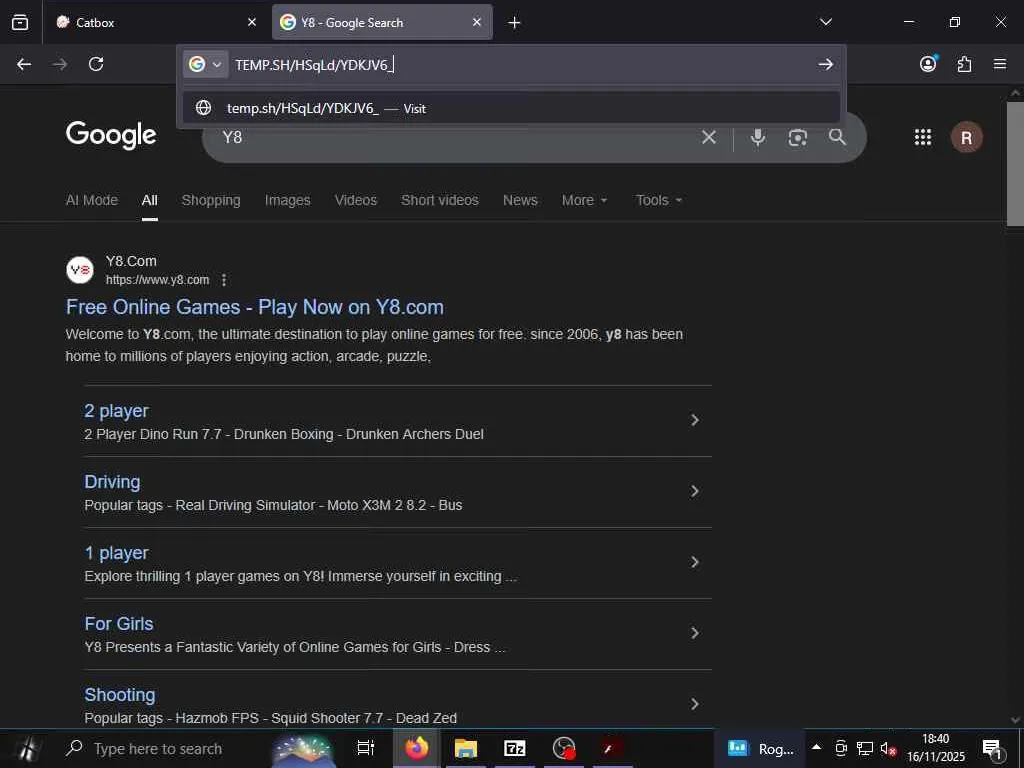
Task: Select the Short videos tab
Action: (x=440, y=200)
